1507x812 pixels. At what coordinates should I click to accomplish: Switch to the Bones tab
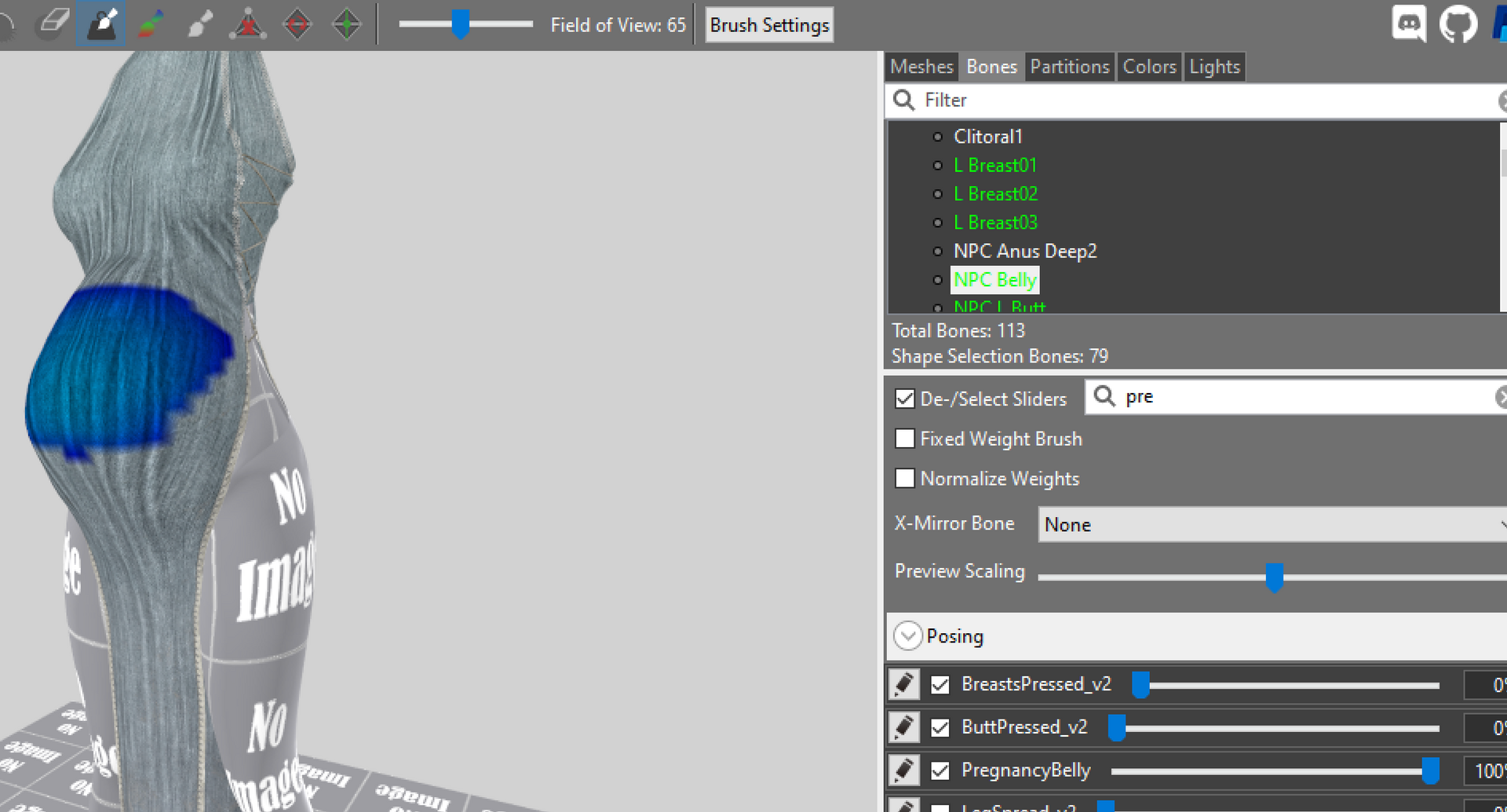991,67
